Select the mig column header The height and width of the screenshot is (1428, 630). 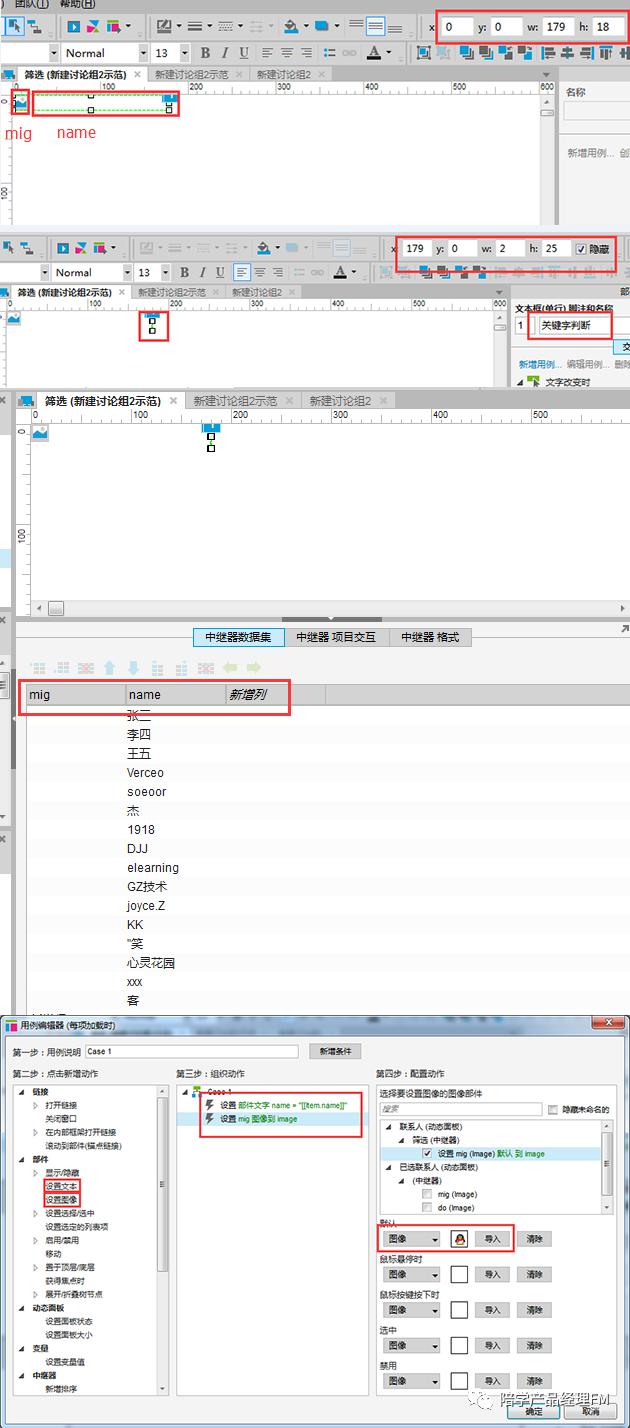pos(76,694)
